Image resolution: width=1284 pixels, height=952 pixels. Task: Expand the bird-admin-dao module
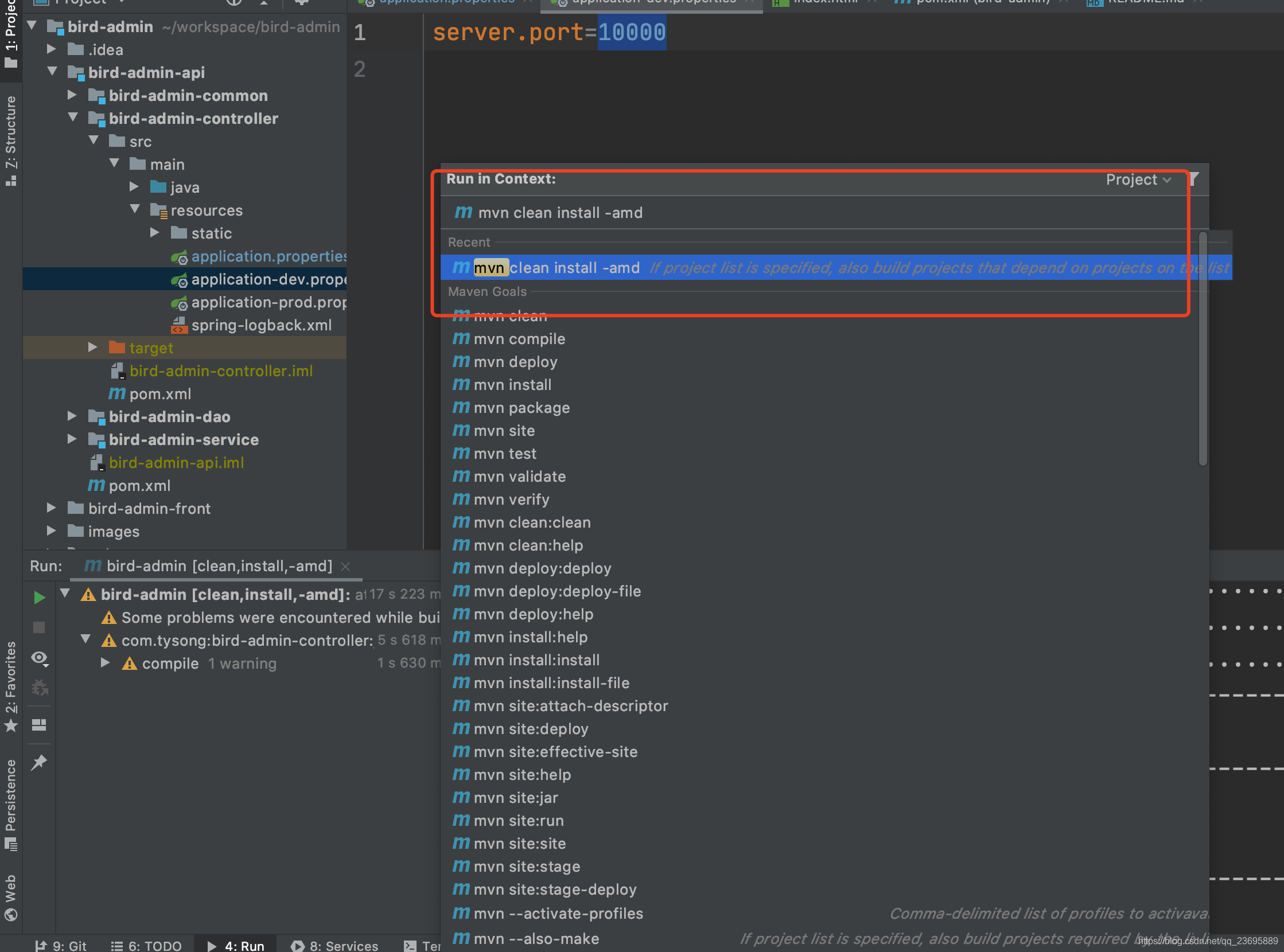[72, 416]
